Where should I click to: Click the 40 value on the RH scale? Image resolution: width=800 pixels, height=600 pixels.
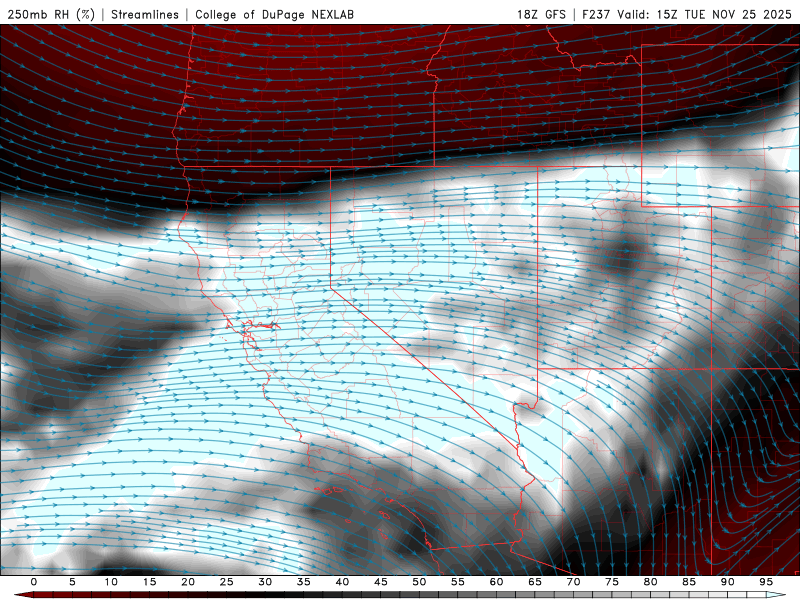pos(342,582)
